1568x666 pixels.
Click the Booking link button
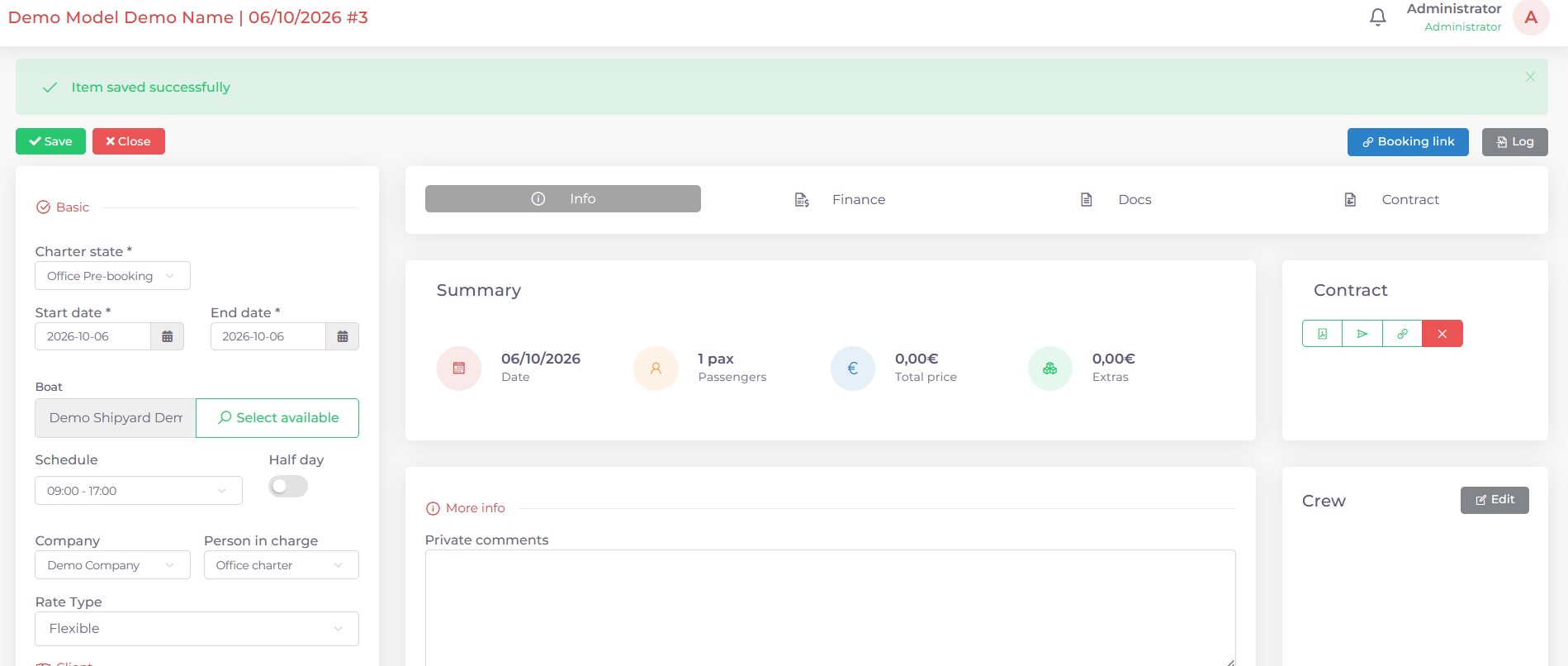click(1408, 142)
